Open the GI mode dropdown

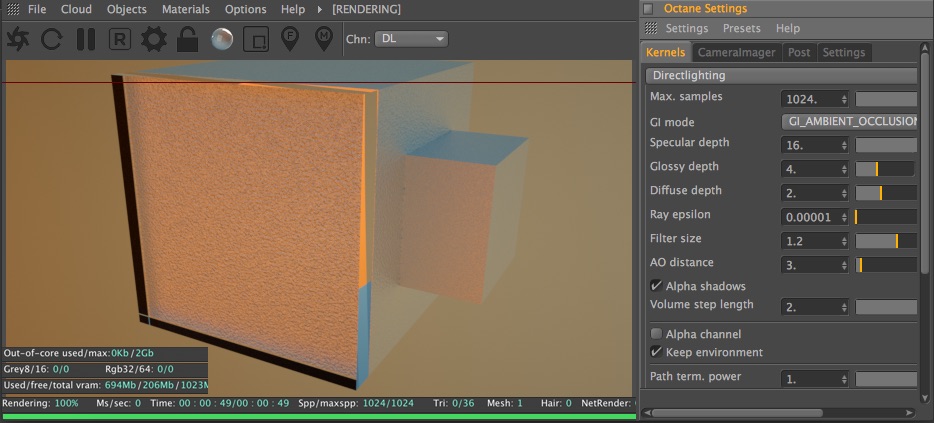tap(849, 122)
